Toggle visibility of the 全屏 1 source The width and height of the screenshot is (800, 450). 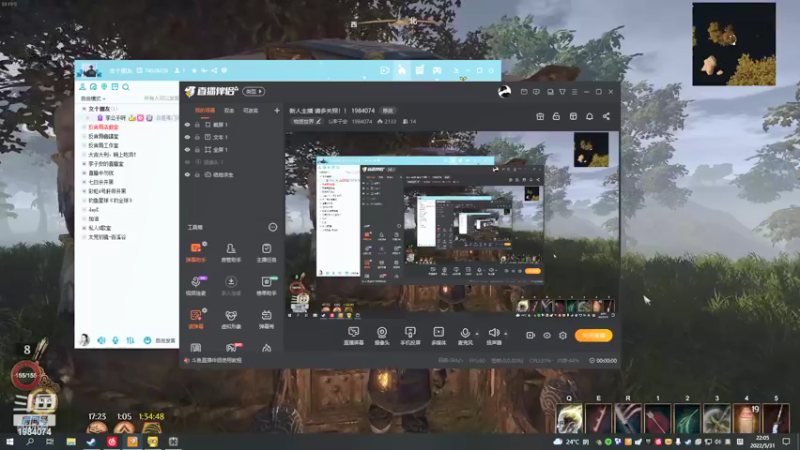pos(187,149)
